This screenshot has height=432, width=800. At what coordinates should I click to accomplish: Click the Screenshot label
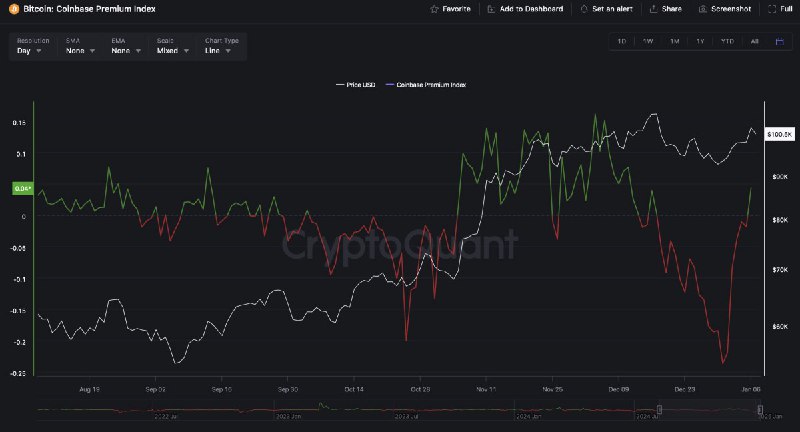[731, 9]
